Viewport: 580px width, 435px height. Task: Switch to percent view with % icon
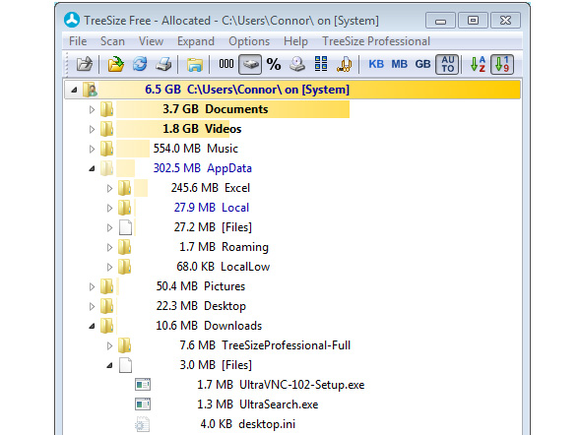(274, 64)
